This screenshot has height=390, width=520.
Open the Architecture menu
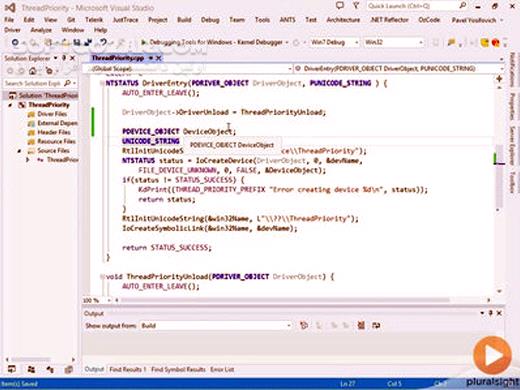click(343, 20)
